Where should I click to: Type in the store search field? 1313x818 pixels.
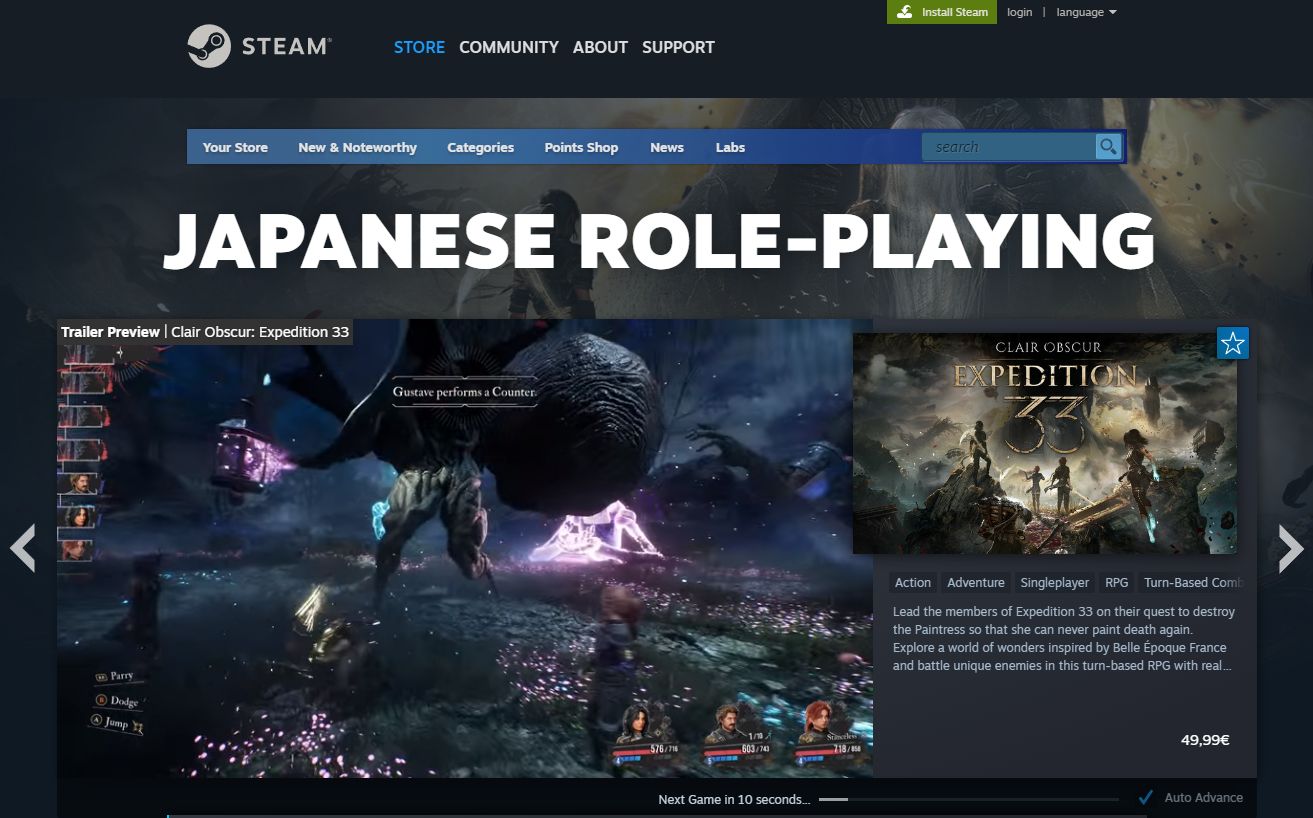click(1008, 147)
